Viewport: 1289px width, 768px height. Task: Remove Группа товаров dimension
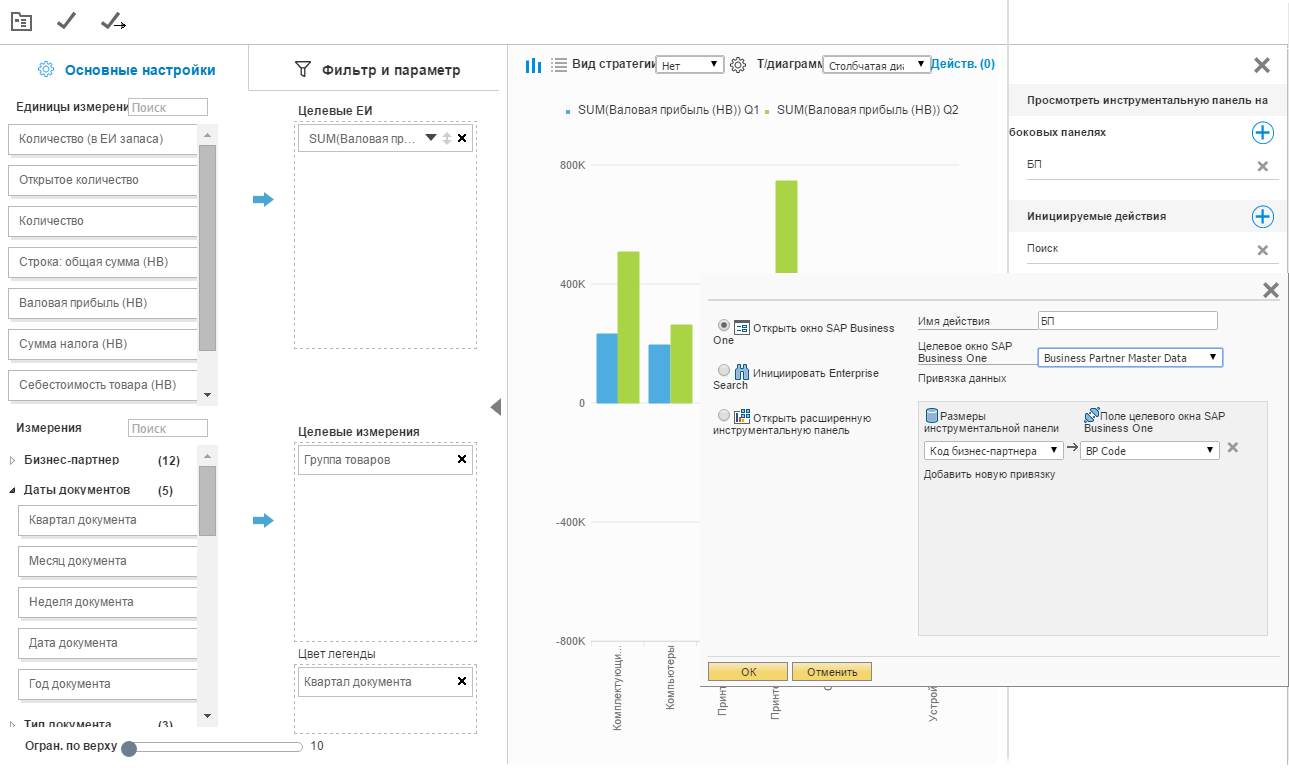click(462, 459)
